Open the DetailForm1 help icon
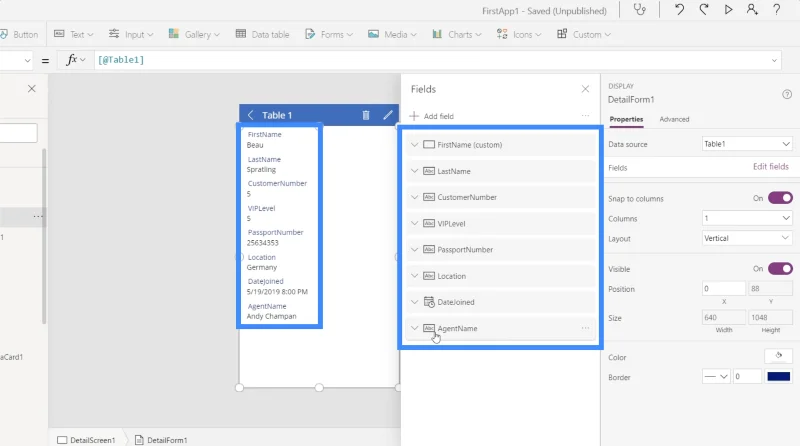 coord(787,94)
